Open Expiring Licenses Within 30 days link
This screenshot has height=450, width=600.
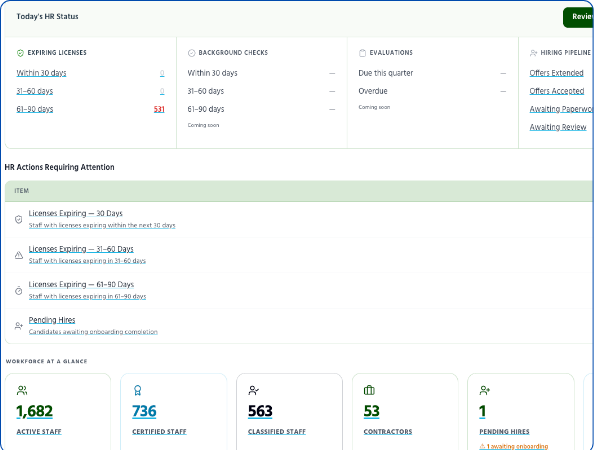pos(41,73)
